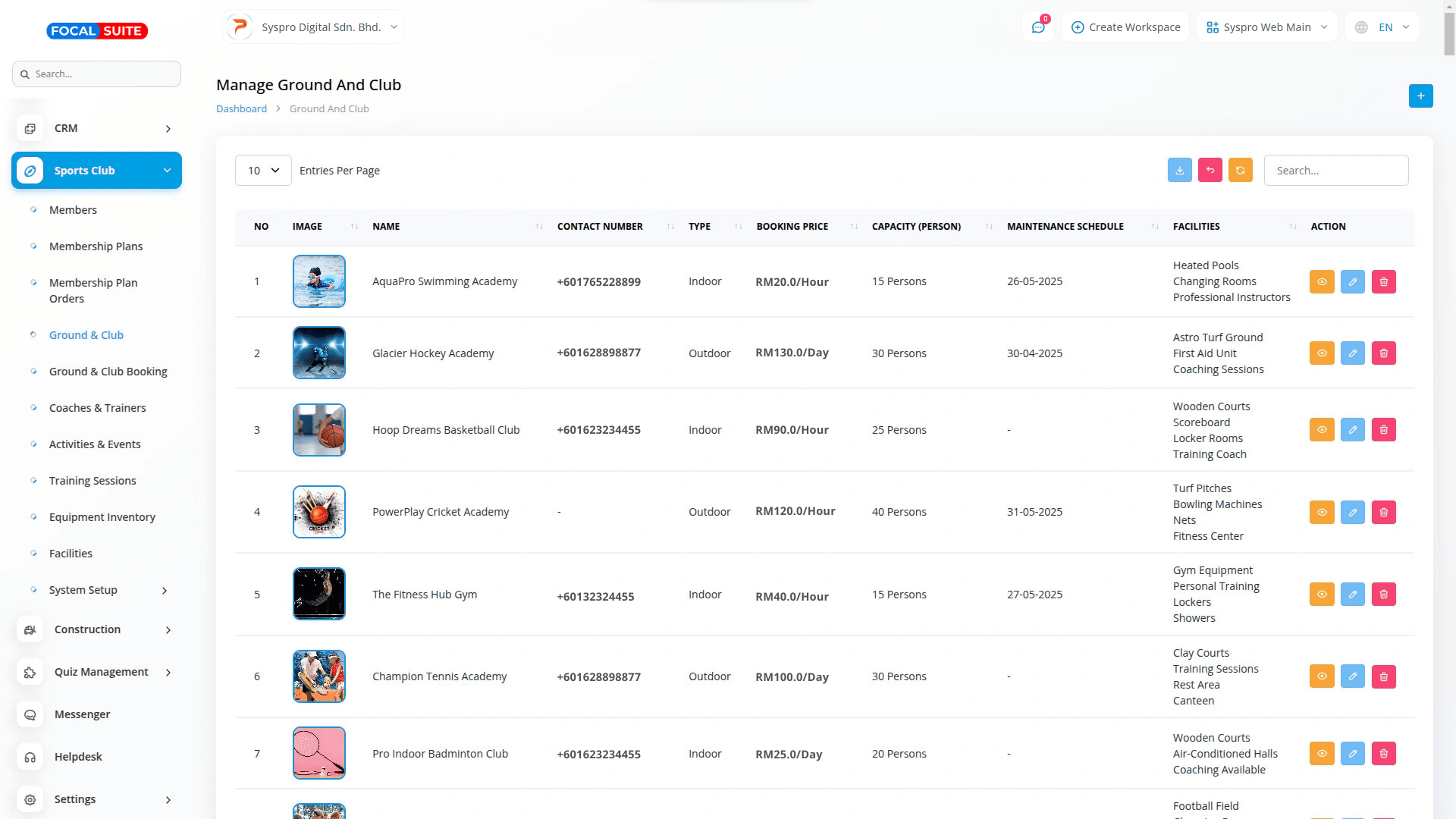Click the Create Workspace button
The width and height of the screenshot is (1456, 819).
pyautogui.click(x=1125, y=27)
